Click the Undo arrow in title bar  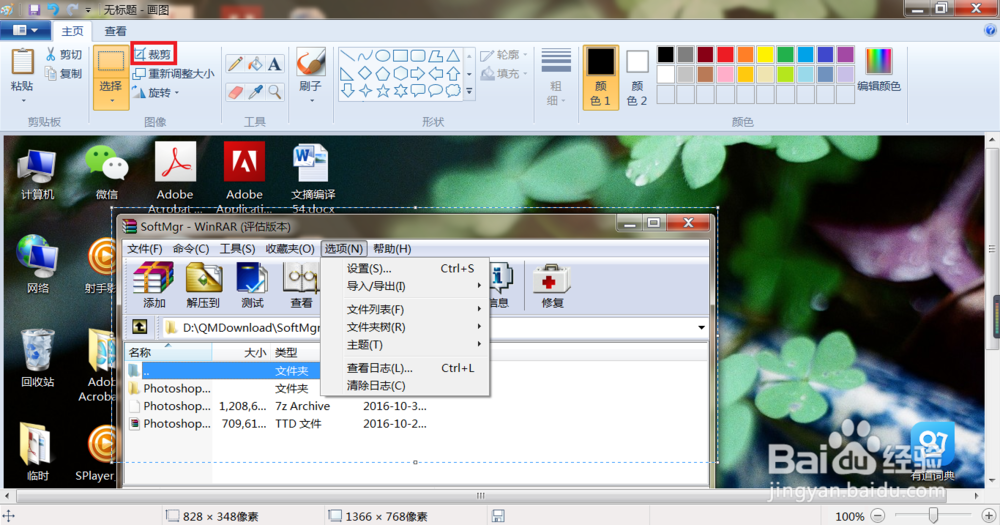tap(53, 10)
